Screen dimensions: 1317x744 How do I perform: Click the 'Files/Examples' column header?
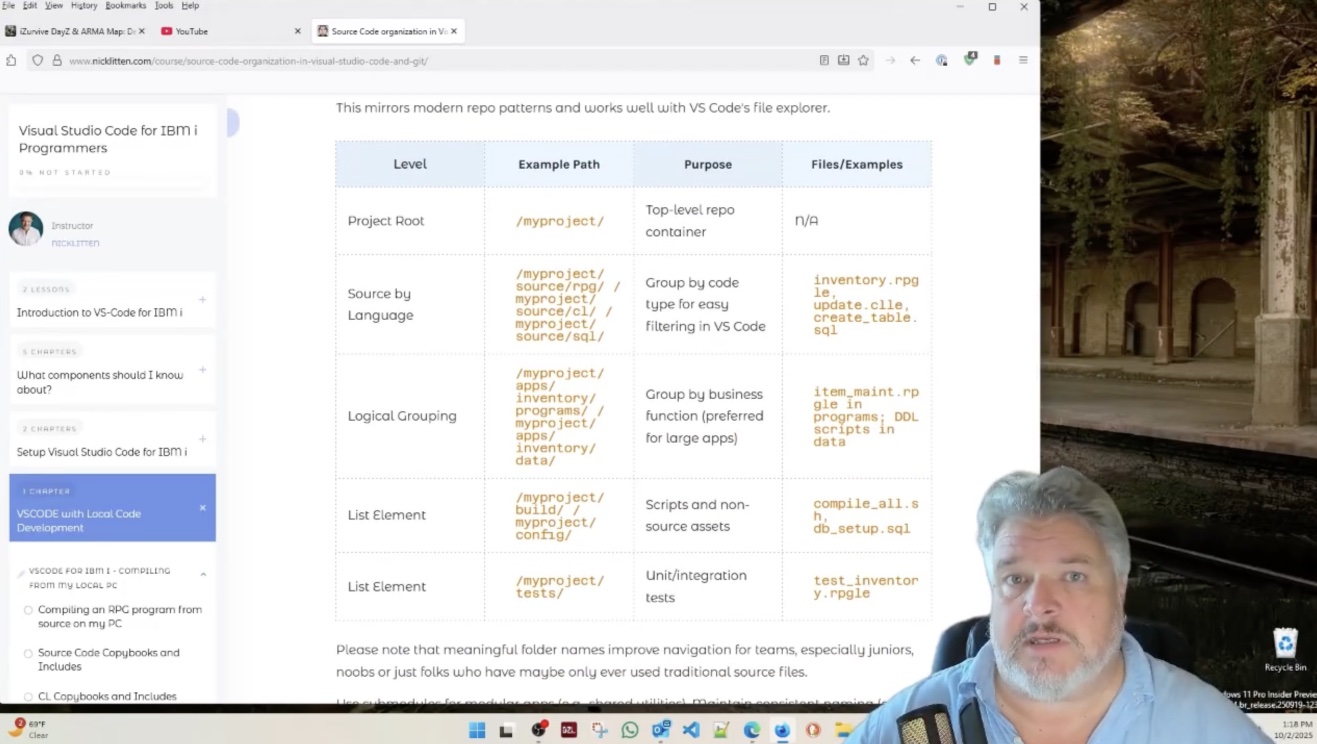click(857, 164)
